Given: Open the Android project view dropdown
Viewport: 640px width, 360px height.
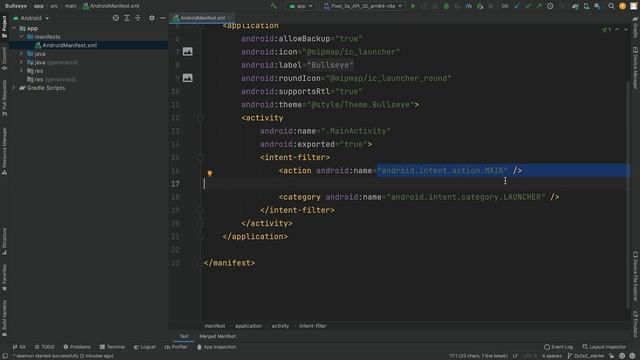Looking at the screenshot, I should tap(31, 18).
